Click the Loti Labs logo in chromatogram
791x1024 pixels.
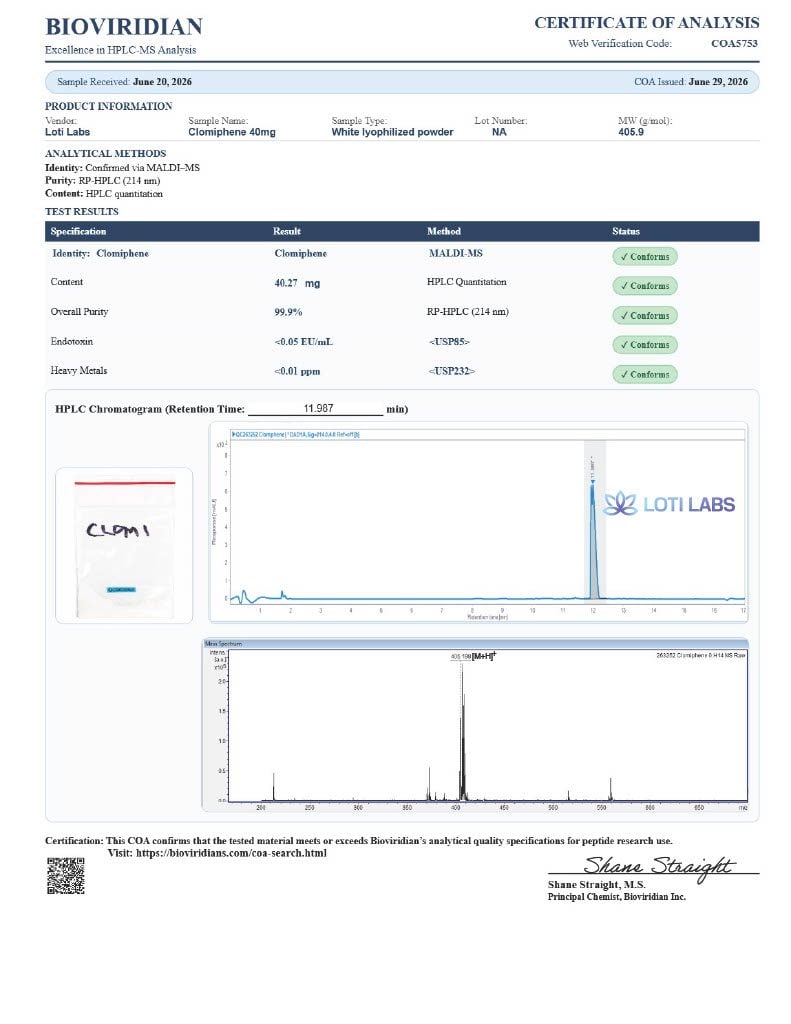[x=669, y=504]
